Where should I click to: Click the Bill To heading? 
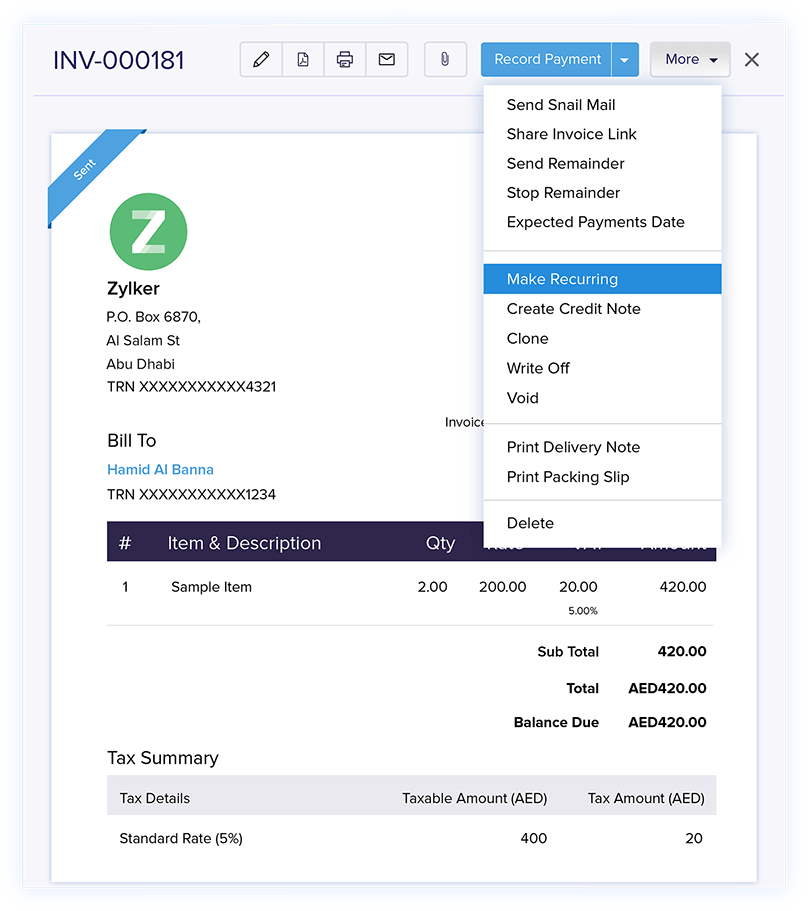click(x=132, y=440)
